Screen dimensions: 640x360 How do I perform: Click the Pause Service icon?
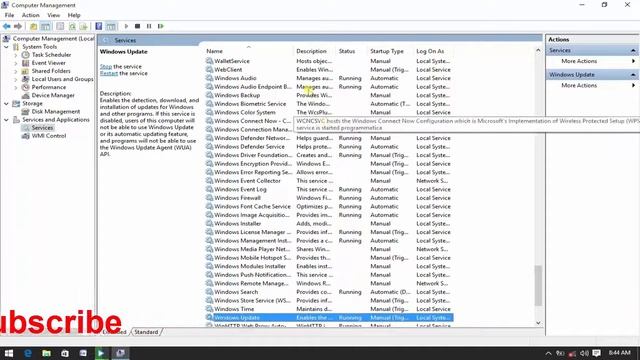149,26
